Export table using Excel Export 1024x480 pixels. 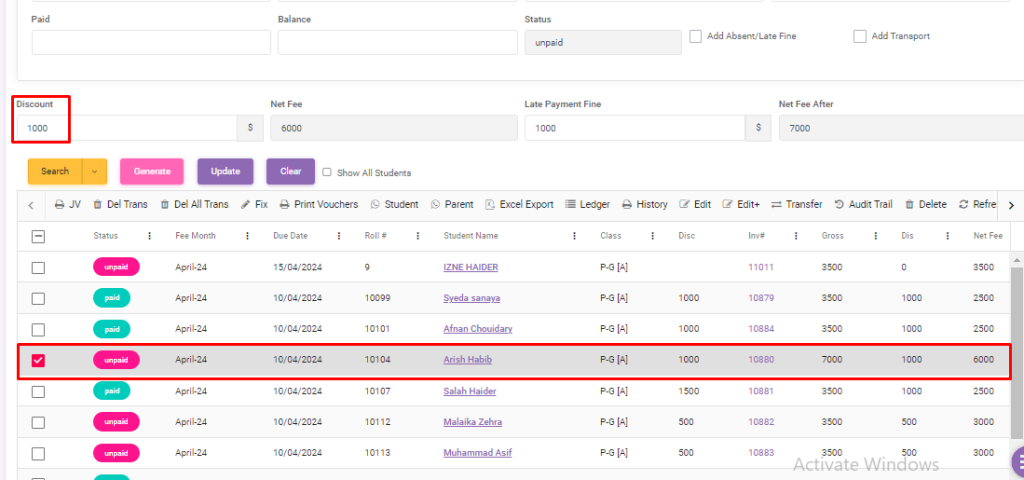tap(490, 204)
